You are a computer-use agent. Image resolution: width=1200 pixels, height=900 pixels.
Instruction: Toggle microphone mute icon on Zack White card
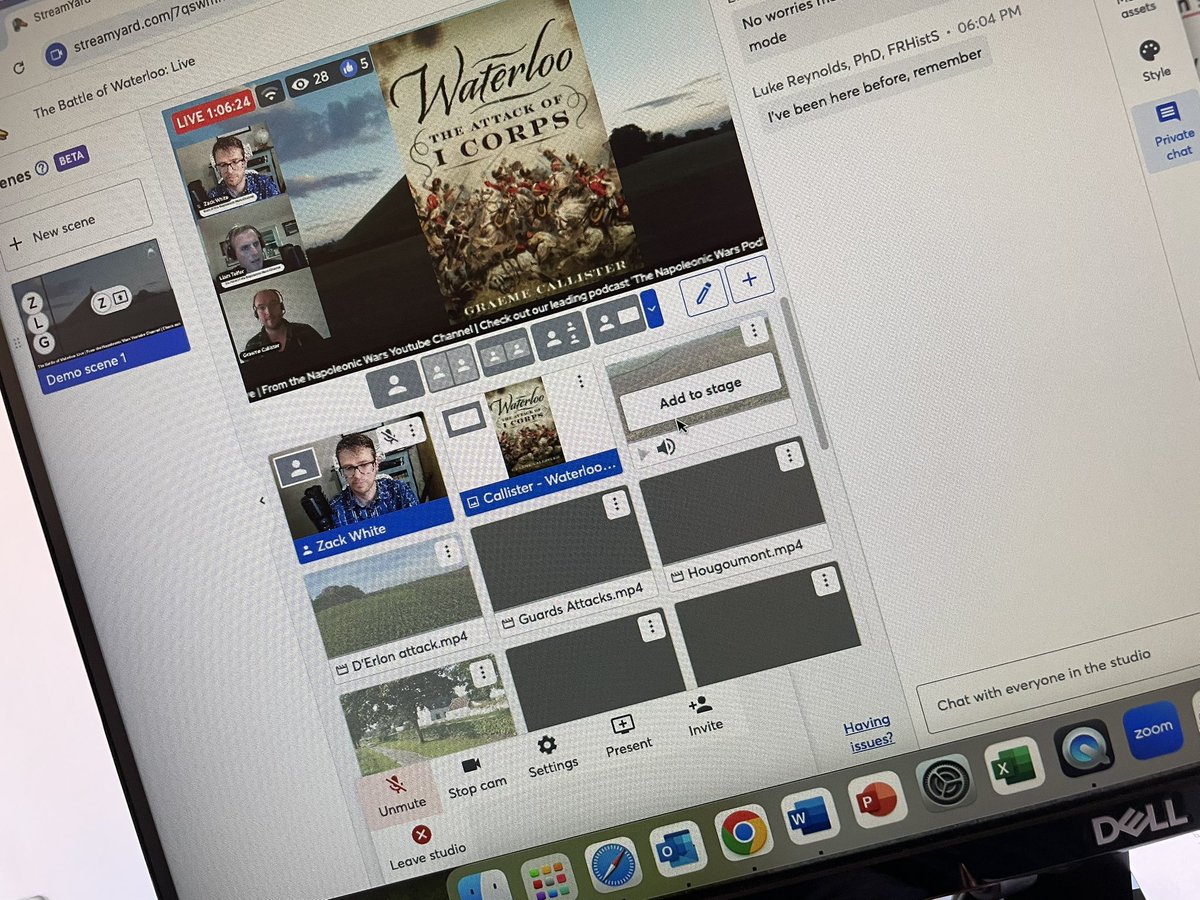pos(387,436)
